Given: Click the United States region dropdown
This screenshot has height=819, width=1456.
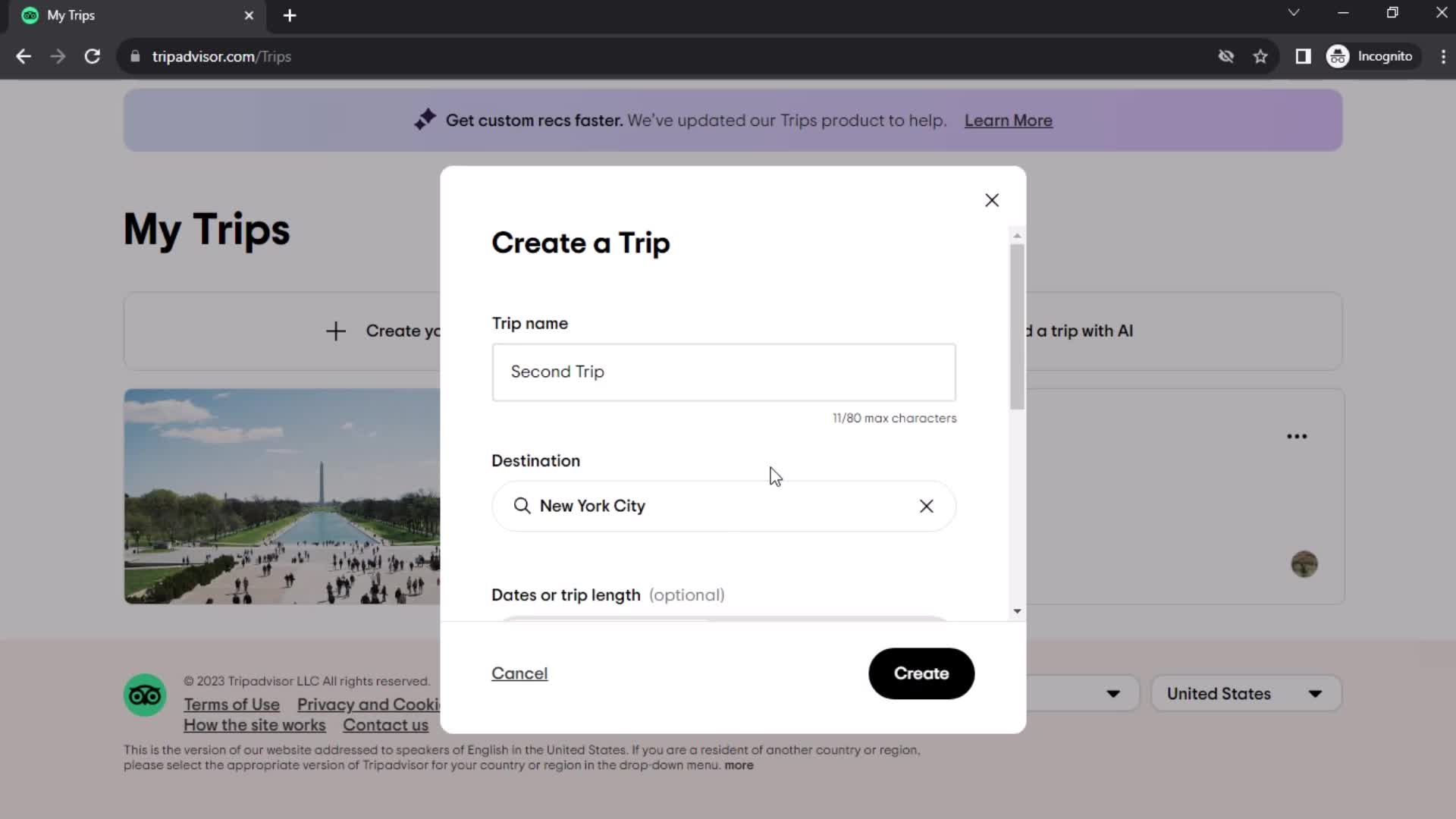Looking at the screenshot, I should [x=1247, y=693].
